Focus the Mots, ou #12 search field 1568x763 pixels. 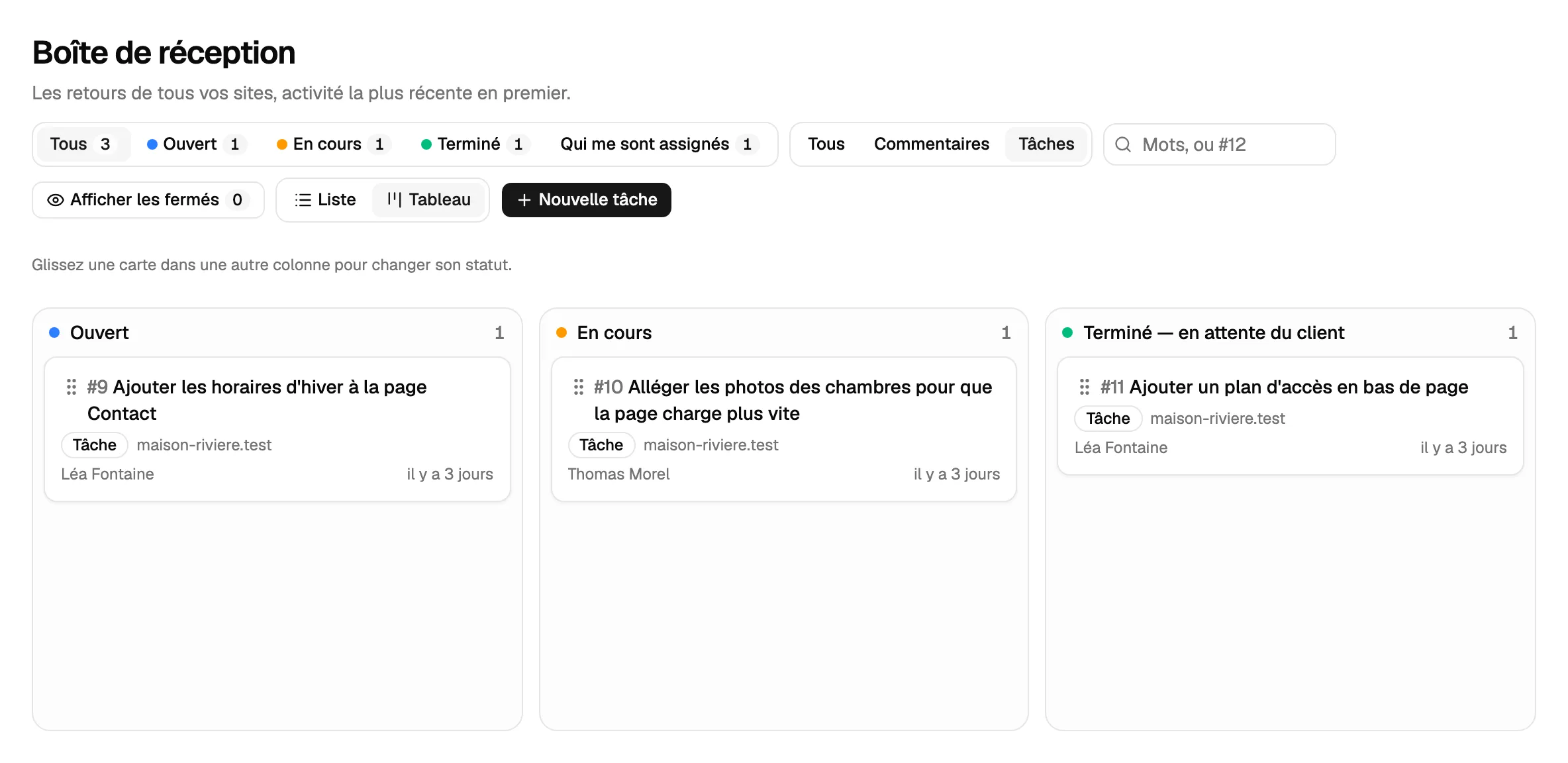click(1220, 144)
